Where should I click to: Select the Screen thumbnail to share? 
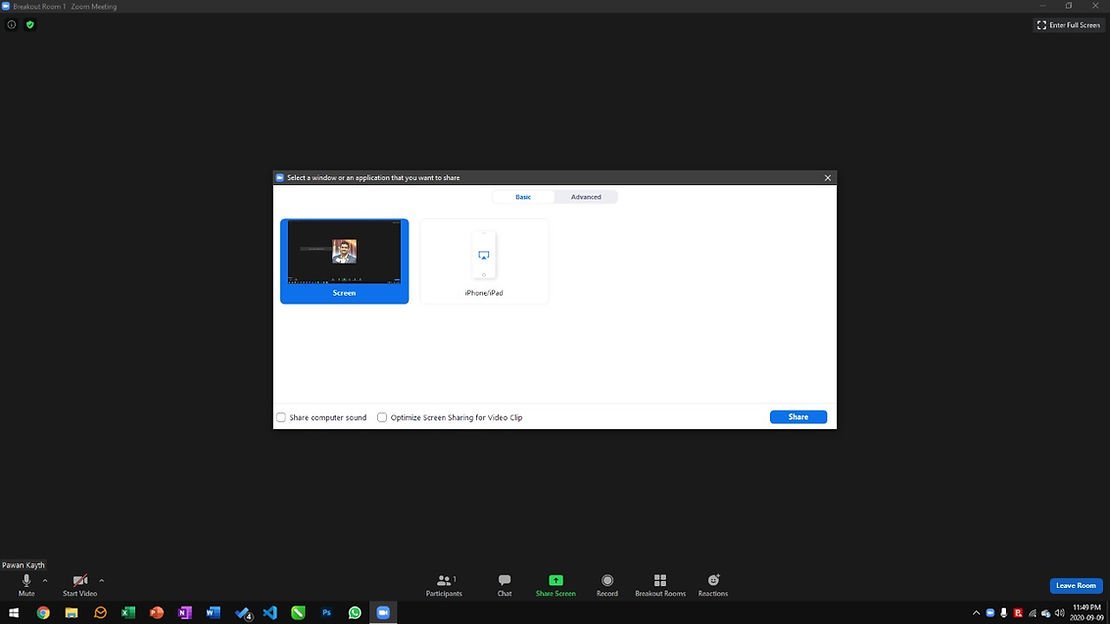(x=344, y=260)
